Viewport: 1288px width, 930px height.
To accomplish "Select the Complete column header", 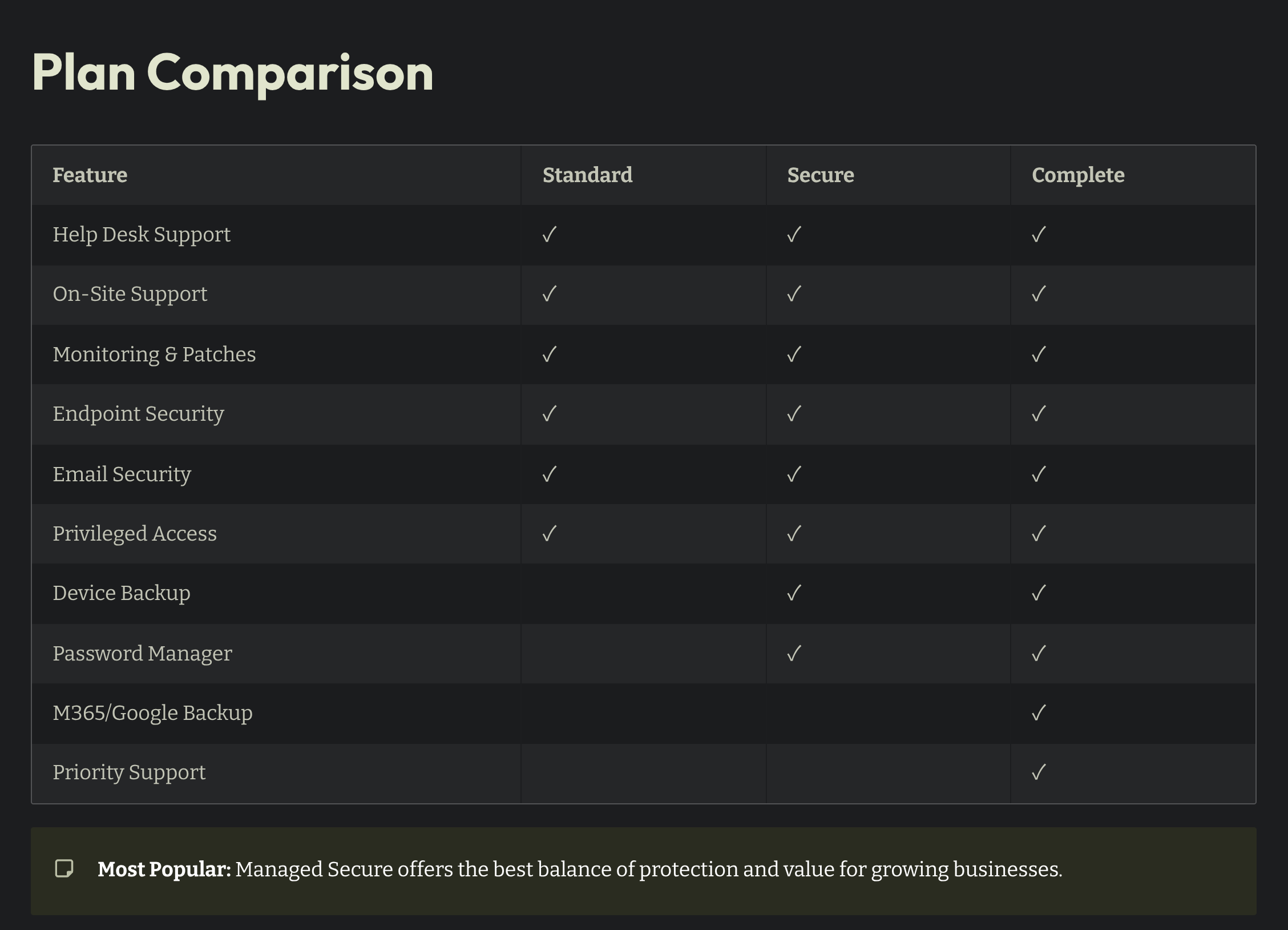I will point(1077,175).
